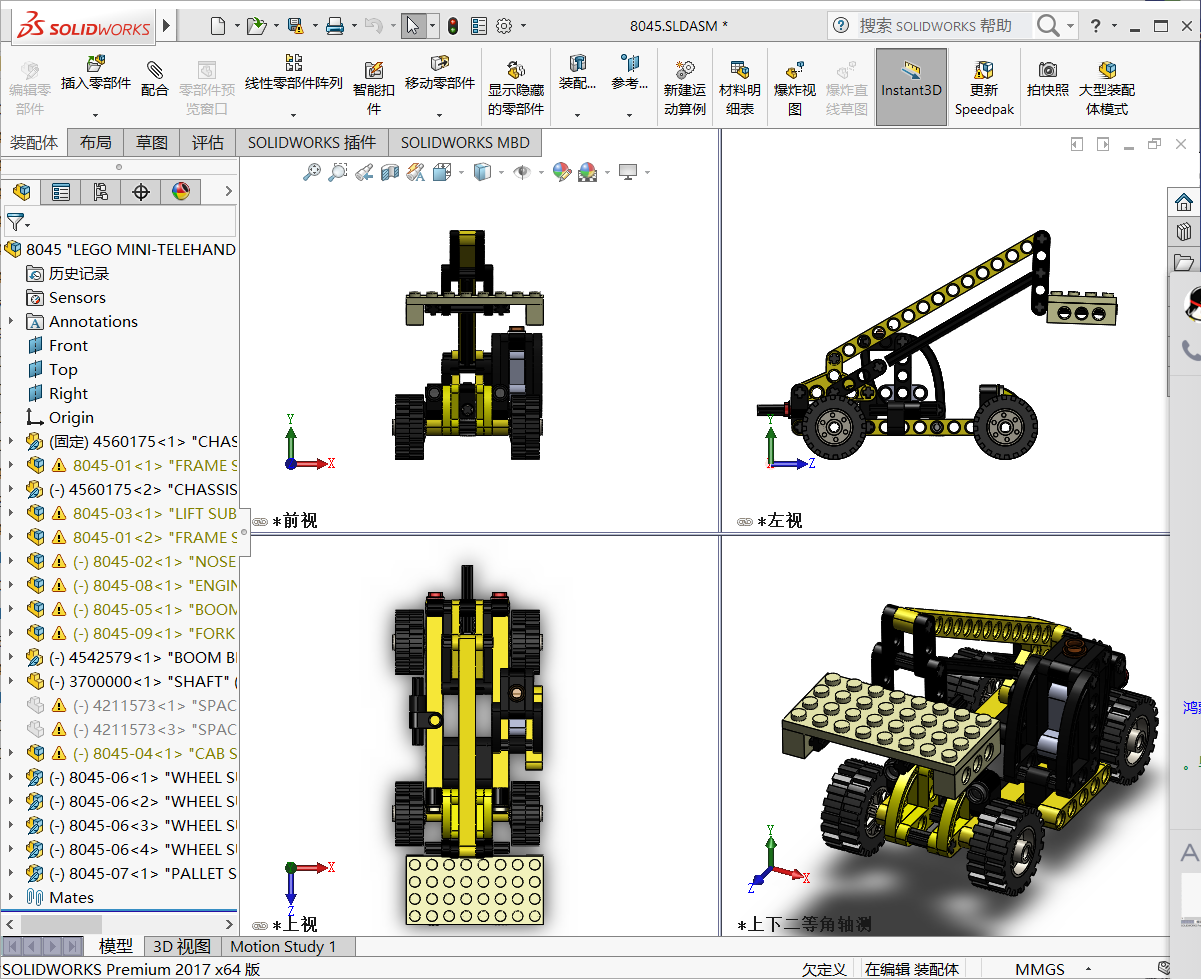Image resolution: width=1201 pixels, height=979 pixels.
Task: Click 爆炸视图 (Exploded View)
Action: click(x=795, y=88)
